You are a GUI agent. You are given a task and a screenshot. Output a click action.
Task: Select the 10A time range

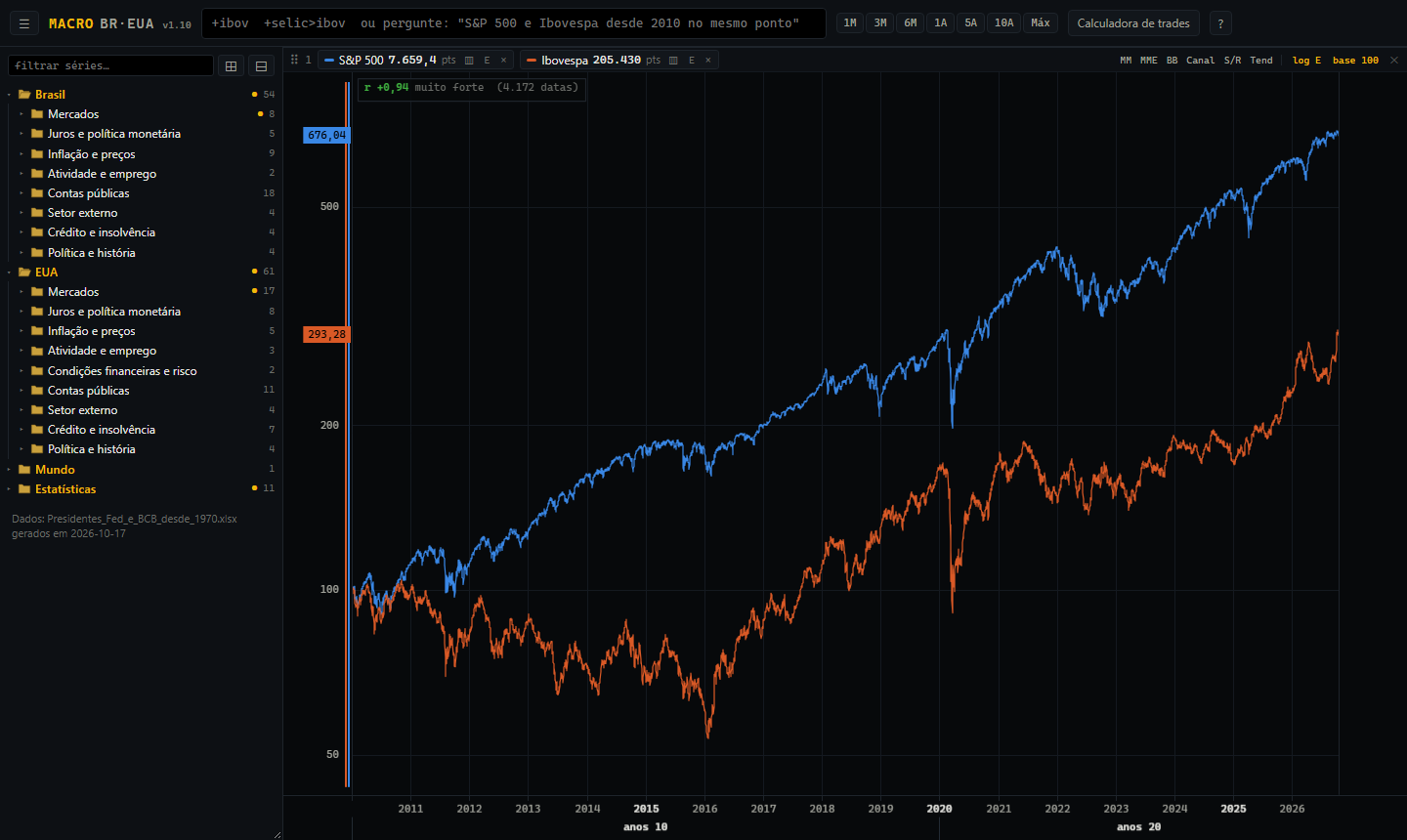pos(1003,22)
